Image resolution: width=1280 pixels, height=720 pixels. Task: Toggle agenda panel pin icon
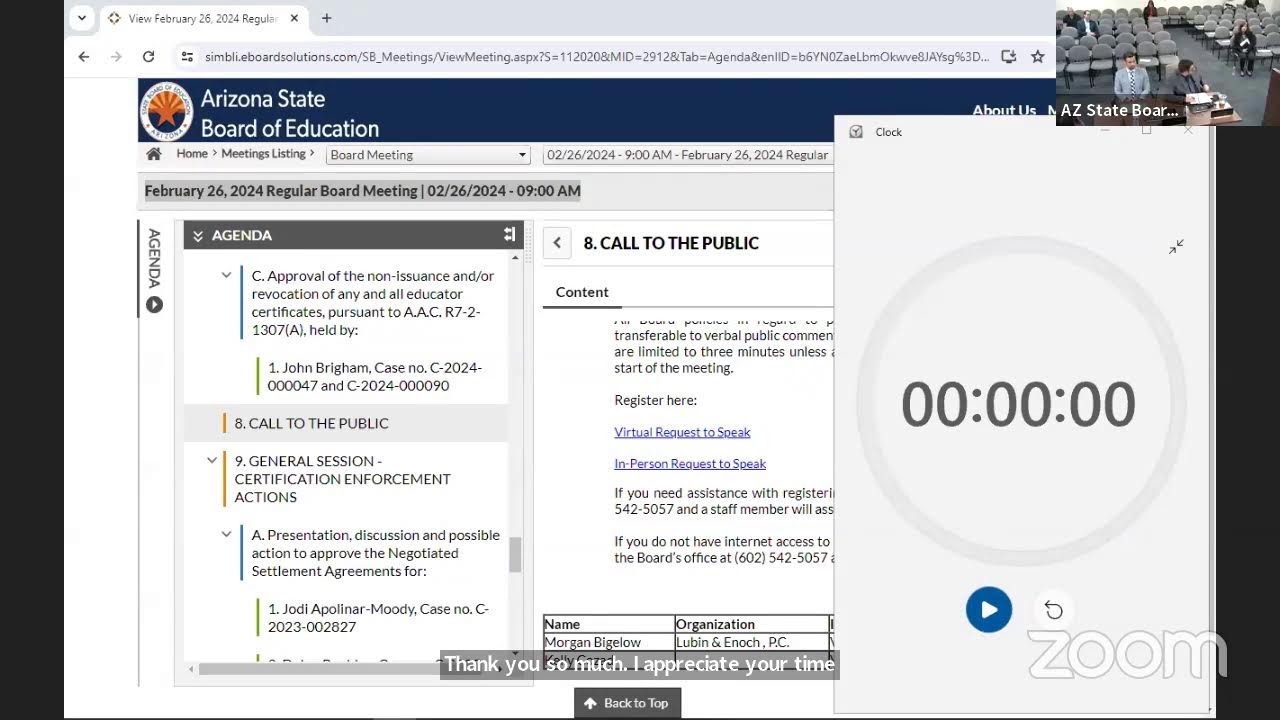(x=509, y=234)
